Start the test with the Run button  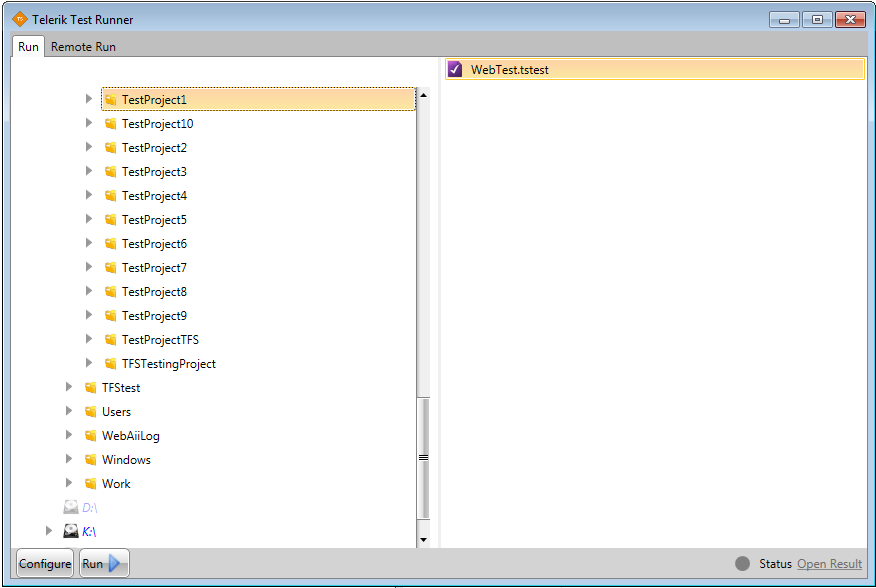coord(104,563)
